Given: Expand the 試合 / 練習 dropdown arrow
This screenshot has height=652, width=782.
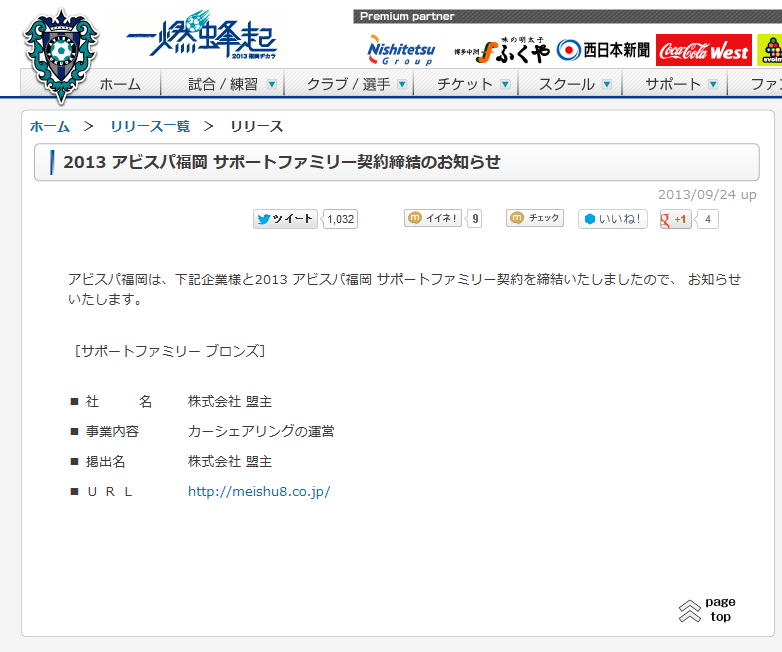Looking at the screenshot, I should click(x=272, y=84).
